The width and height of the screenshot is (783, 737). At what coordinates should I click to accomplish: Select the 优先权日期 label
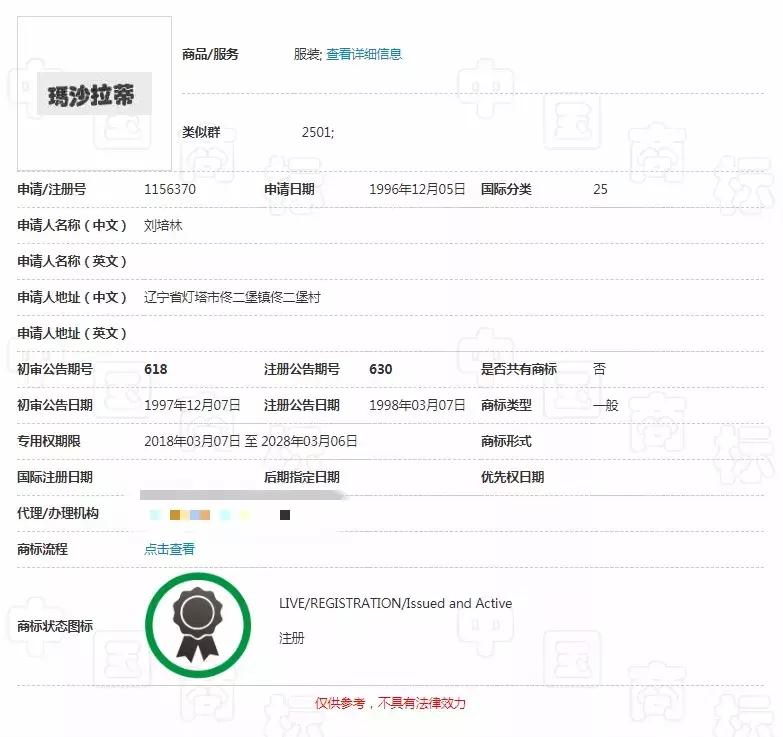(x=512, y=477)
